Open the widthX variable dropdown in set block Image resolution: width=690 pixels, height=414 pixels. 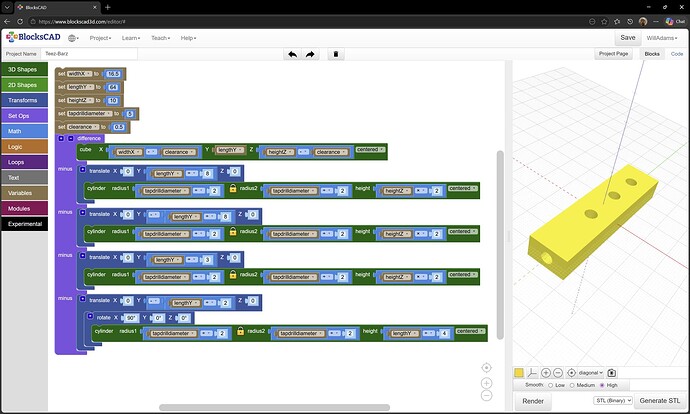80,73
